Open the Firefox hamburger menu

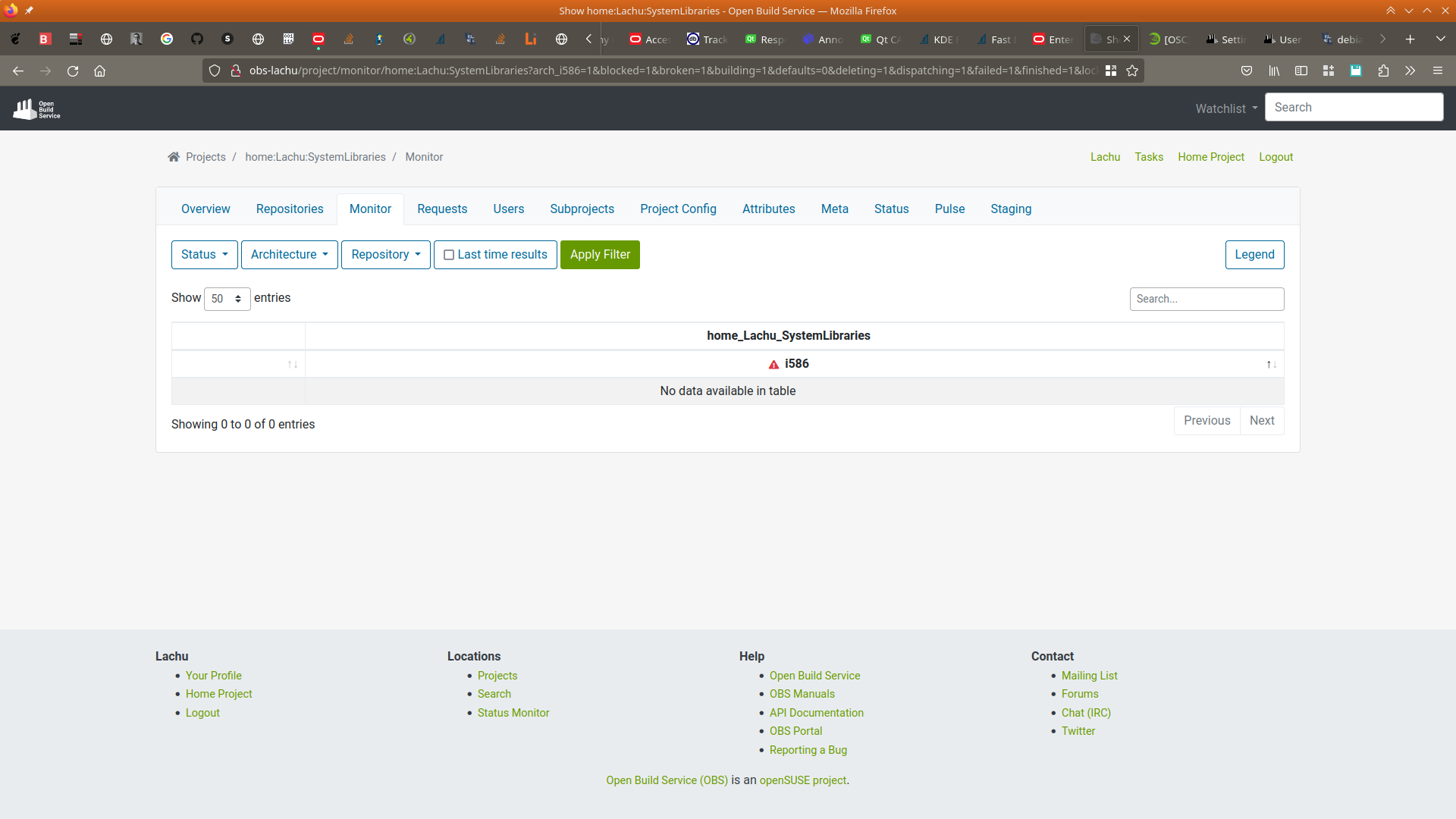(1437, 71)
